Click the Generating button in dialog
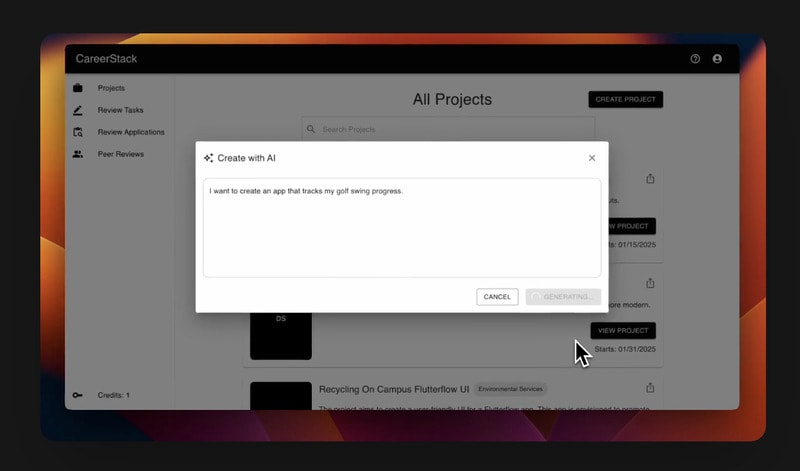The height and width of the screenshot is (471, 800). (x=563, y=297)
